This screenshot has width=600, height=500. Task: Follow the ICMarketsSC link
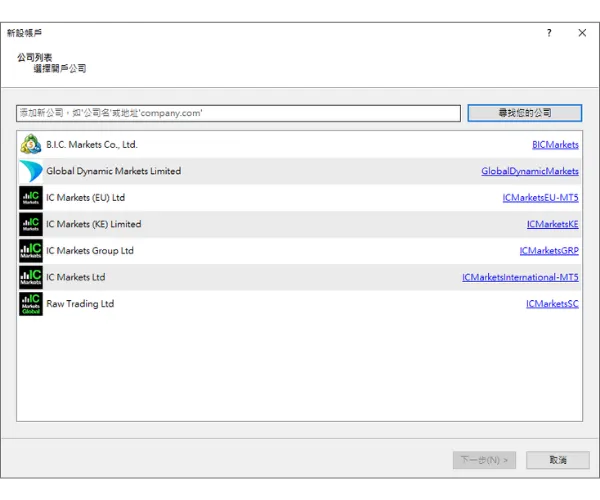pyautogui.click(x=552, y=304)
